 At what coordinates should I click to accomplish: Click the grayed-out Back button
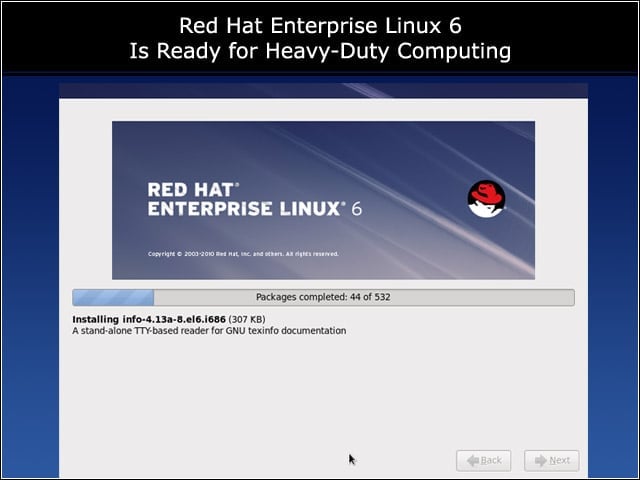click(x=484, y=460)
